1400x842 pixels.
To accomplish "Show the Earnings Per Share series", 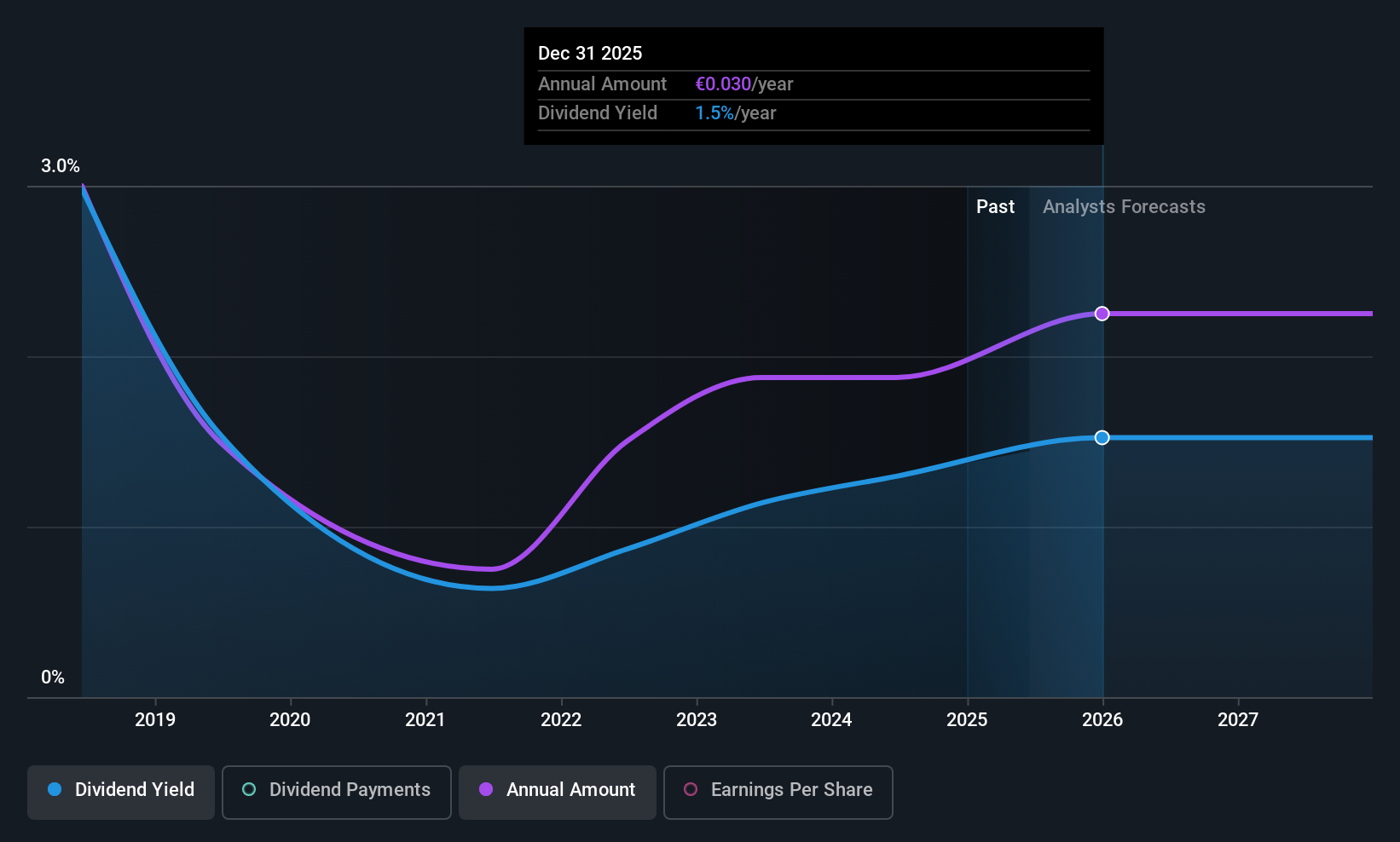I will click(x=778, y=792).
